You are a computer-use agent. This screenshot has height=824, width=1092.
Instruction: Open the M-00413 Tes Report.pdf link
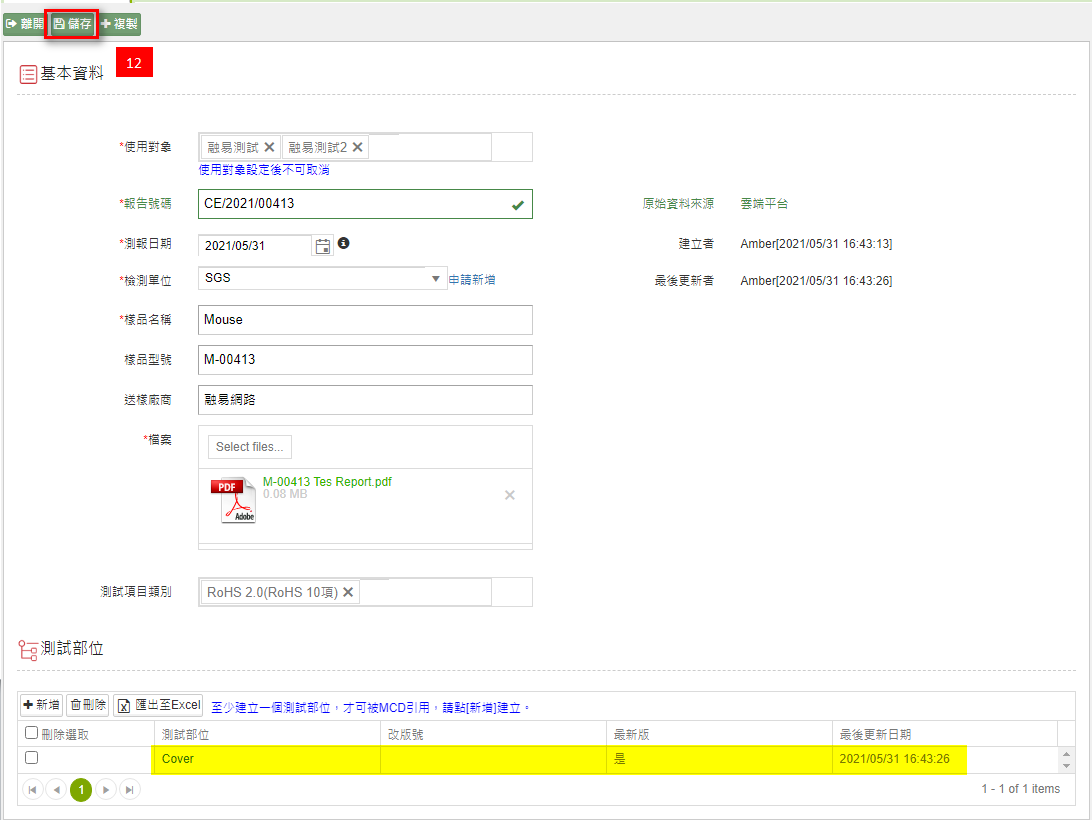point(327,482)
